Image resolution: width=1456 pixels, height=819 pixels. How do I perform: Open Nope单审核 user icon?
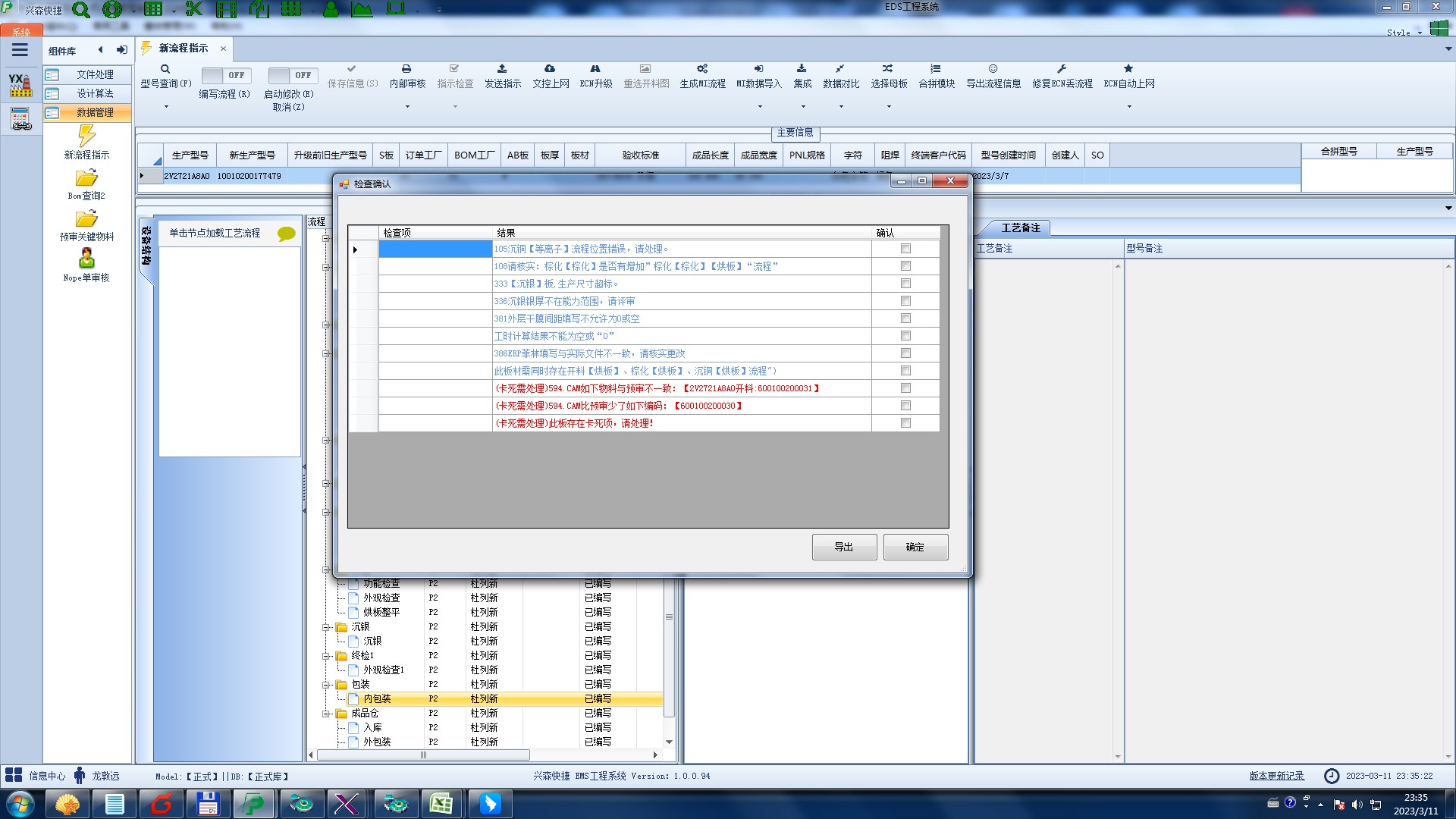pyautogui.click(x=86, y=259)
